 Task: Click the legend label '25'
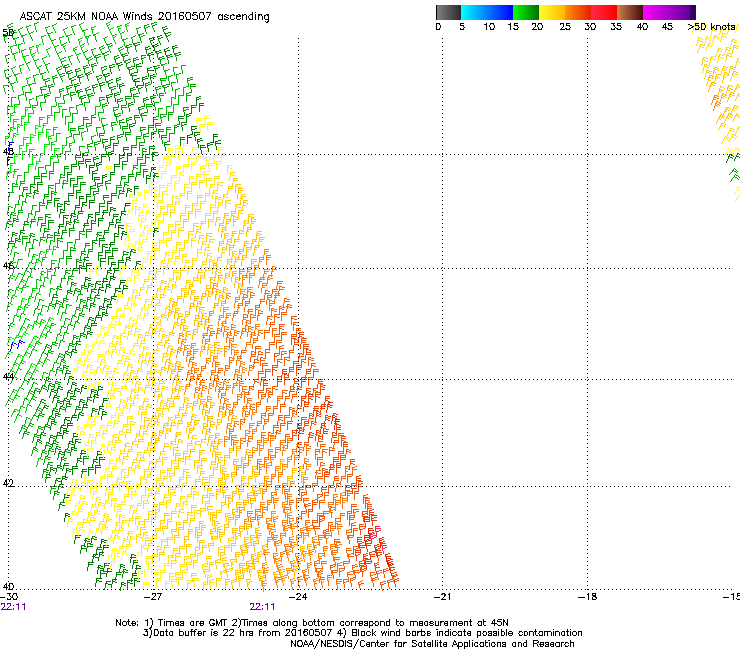[x=565, y=27]
